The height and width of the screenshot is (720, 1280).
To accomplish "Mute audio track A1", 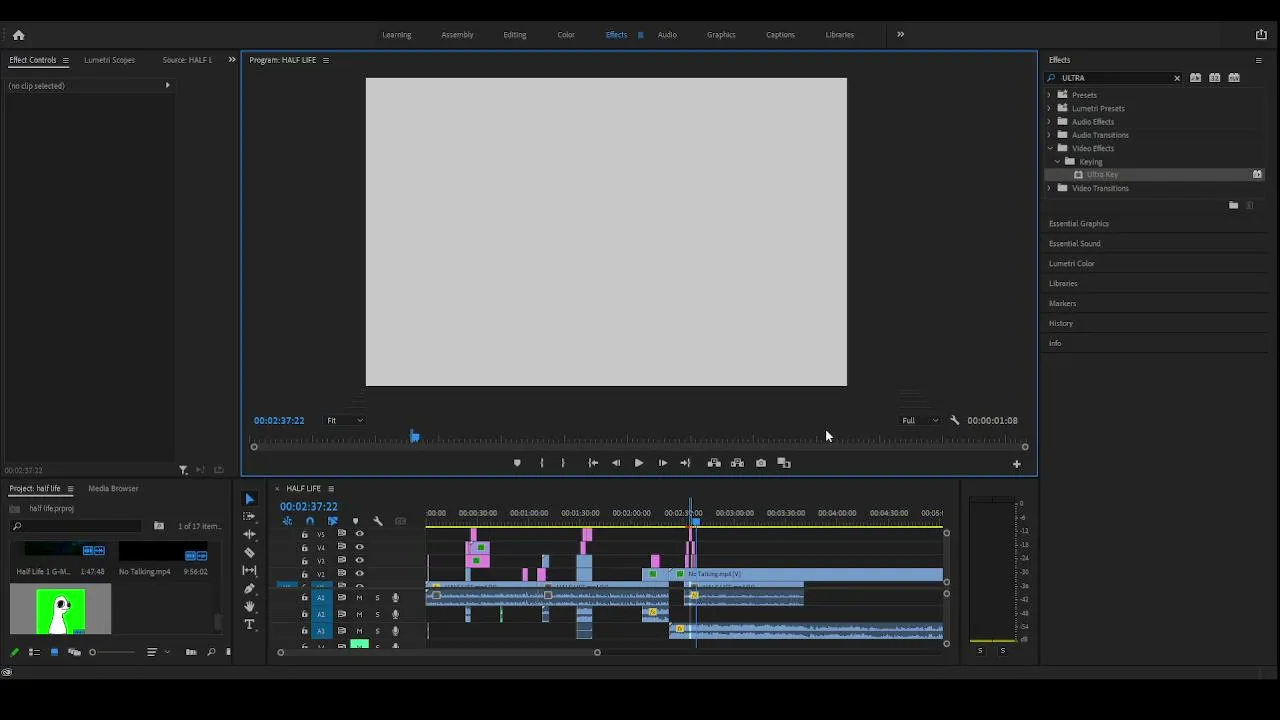I will (x=359, y=598).
